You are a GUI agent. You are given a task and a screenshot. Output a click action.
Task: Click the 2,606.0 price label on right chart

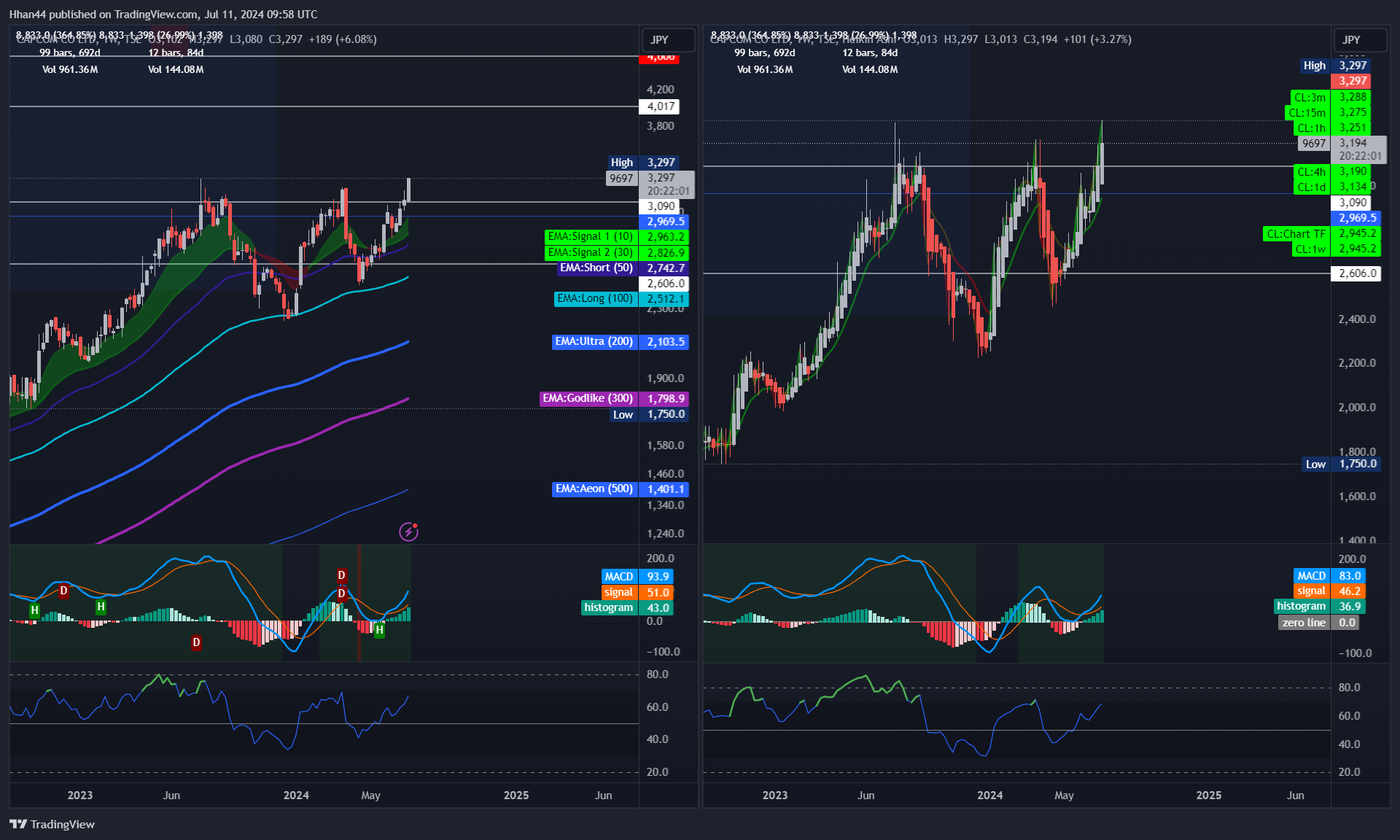[1357, 273]
